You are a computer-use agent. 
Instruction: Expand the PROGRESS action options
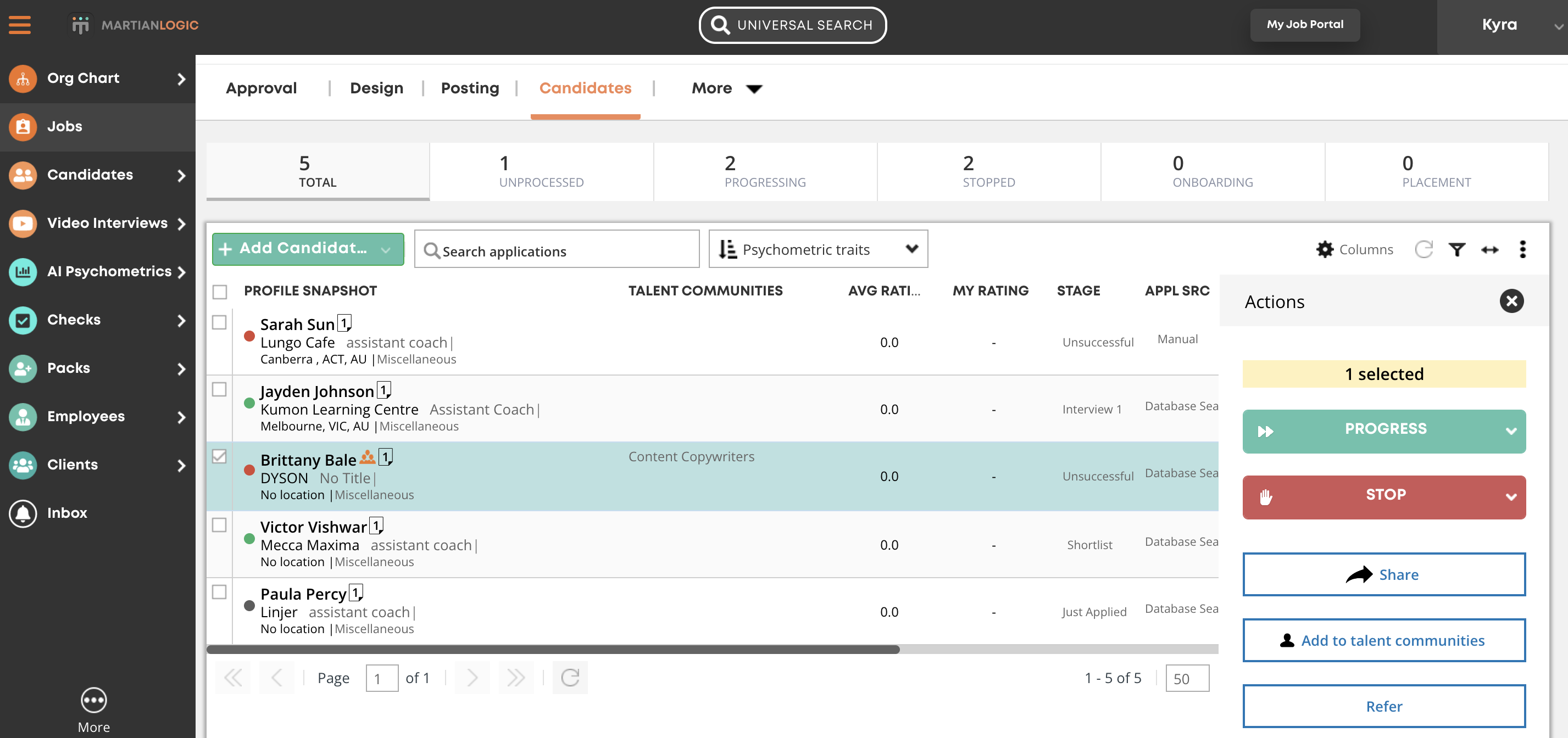pos(1510,431)
